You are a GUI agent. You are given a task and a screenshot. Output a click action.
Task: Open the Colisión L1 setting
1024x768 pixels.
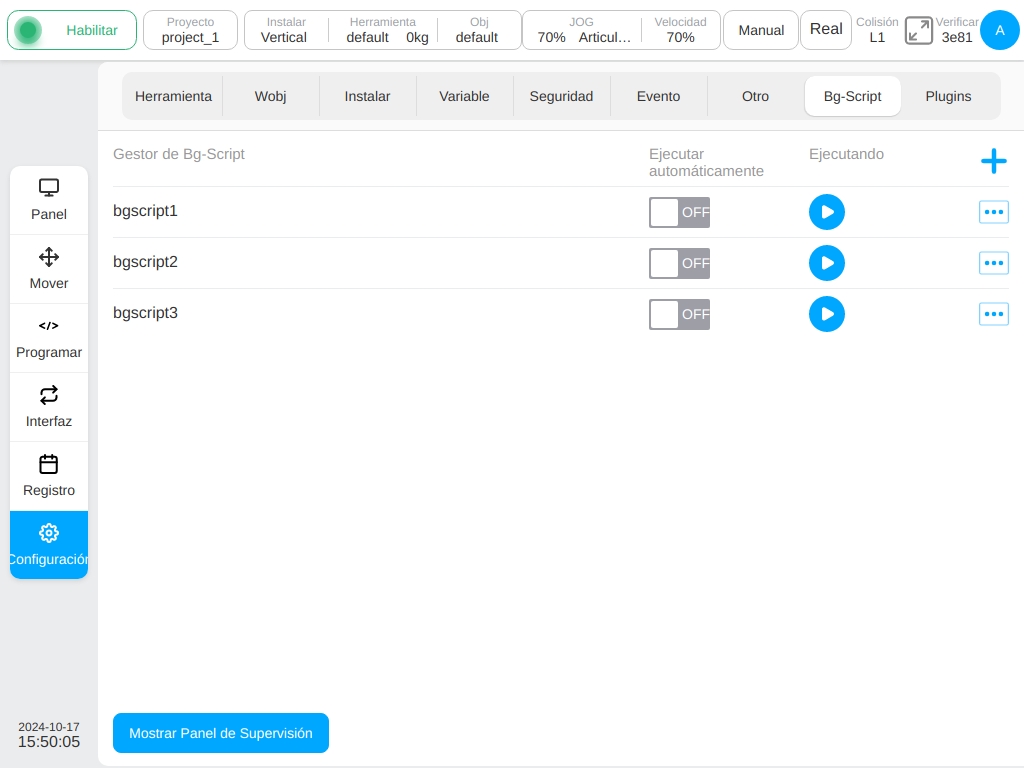coord(877,30)
